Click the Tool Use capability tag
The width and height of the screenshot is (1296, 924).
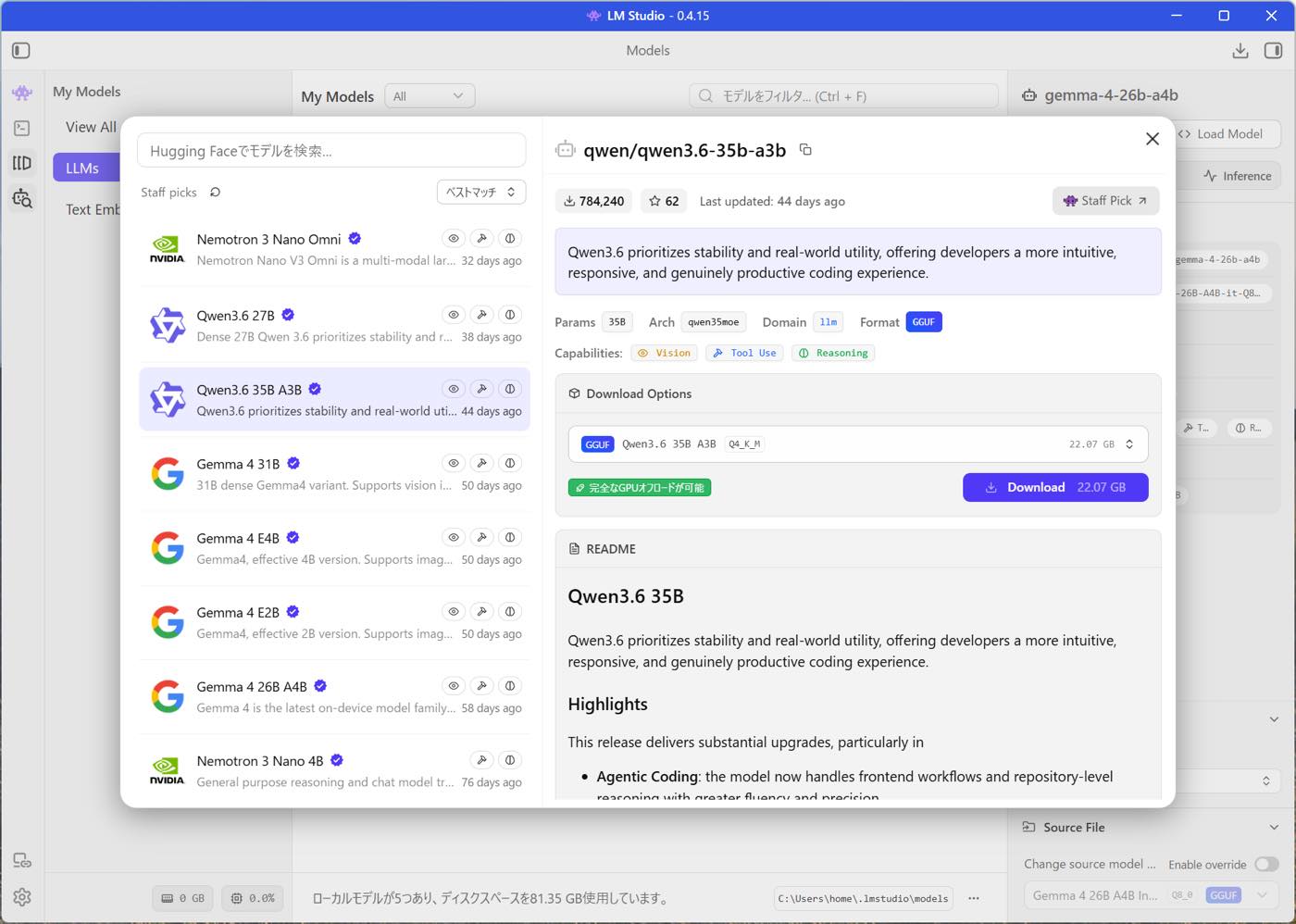745,353
